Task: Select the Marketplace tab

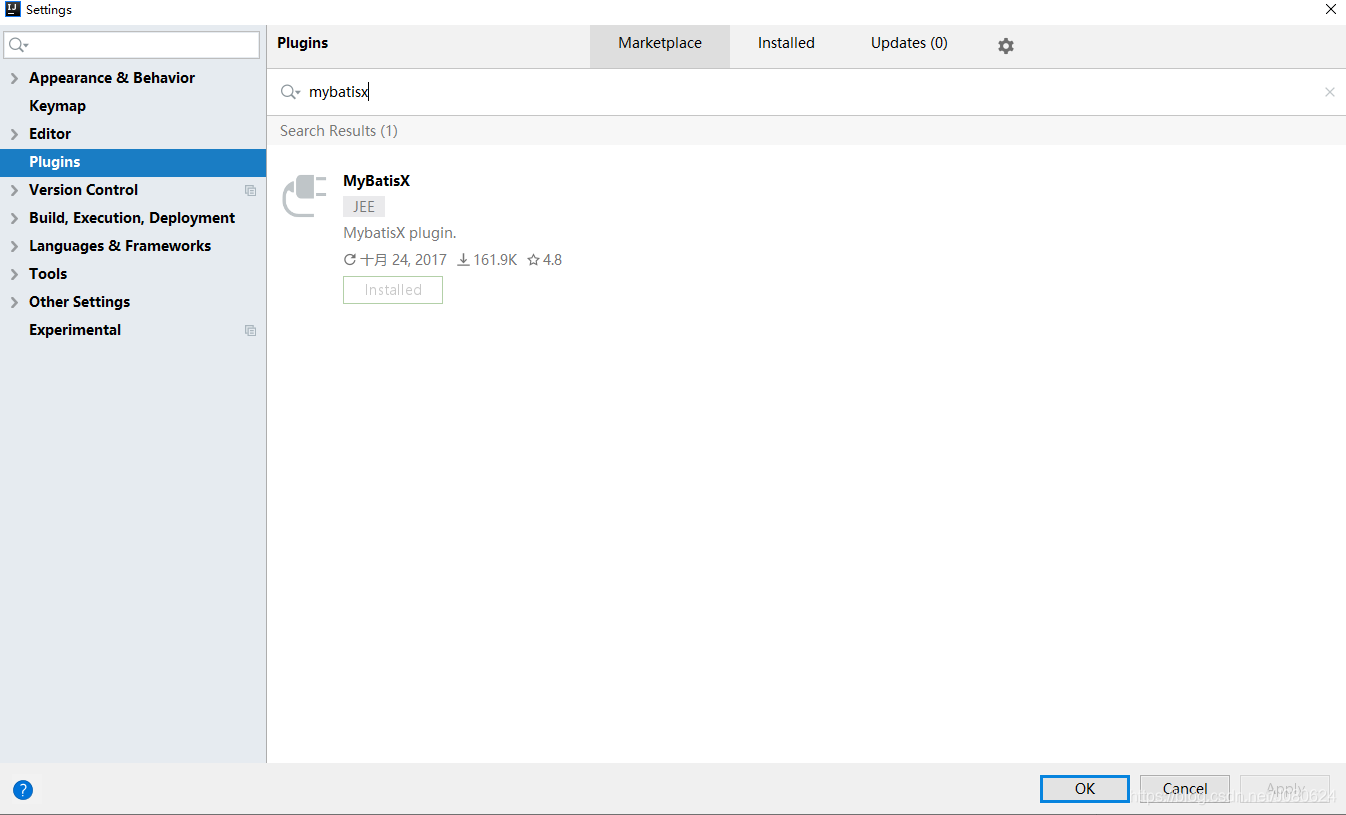Action: click(660, 43)
